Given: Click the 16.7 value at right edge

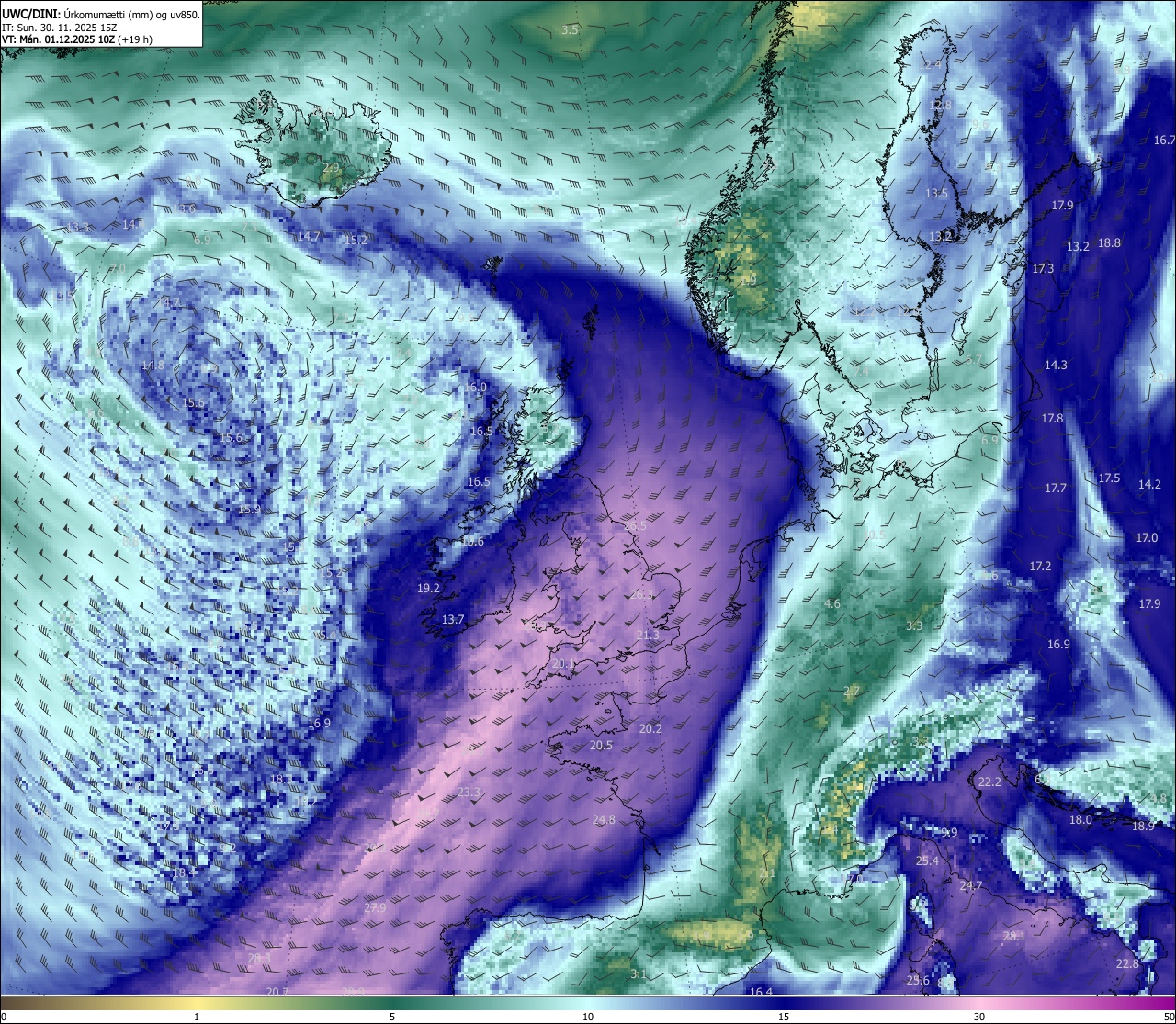Looking at the screenshot, I should (x=1164, y=141).
